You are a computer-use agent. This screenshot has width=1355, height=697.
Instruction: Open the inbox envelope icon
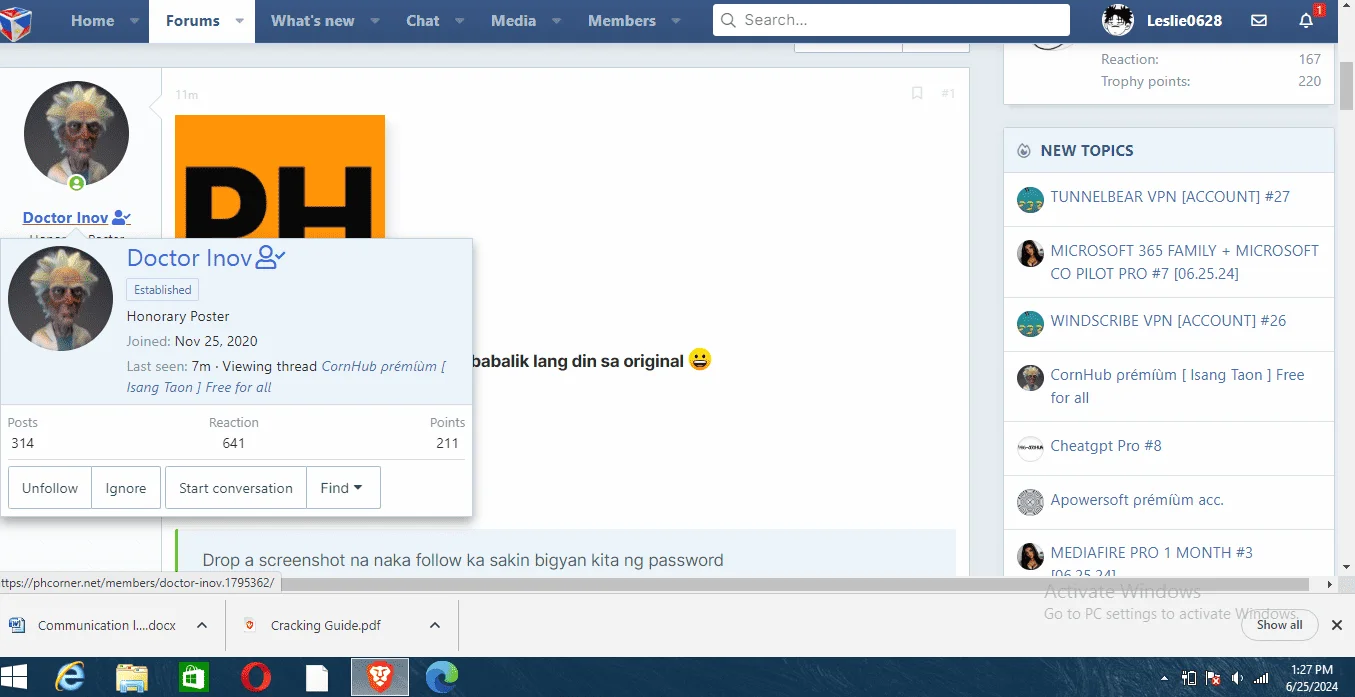1259,20
